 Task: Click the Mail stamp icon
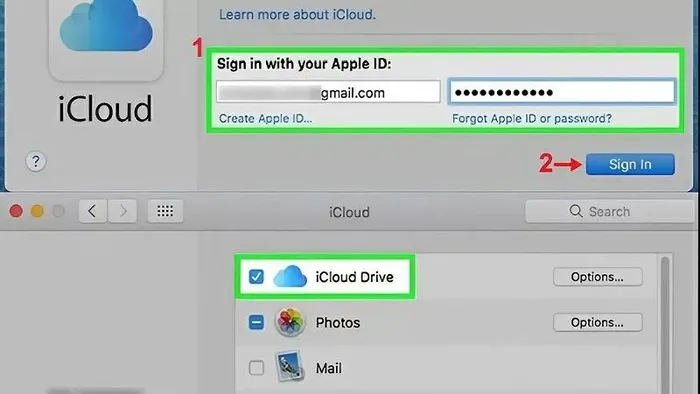pos(290,367)
